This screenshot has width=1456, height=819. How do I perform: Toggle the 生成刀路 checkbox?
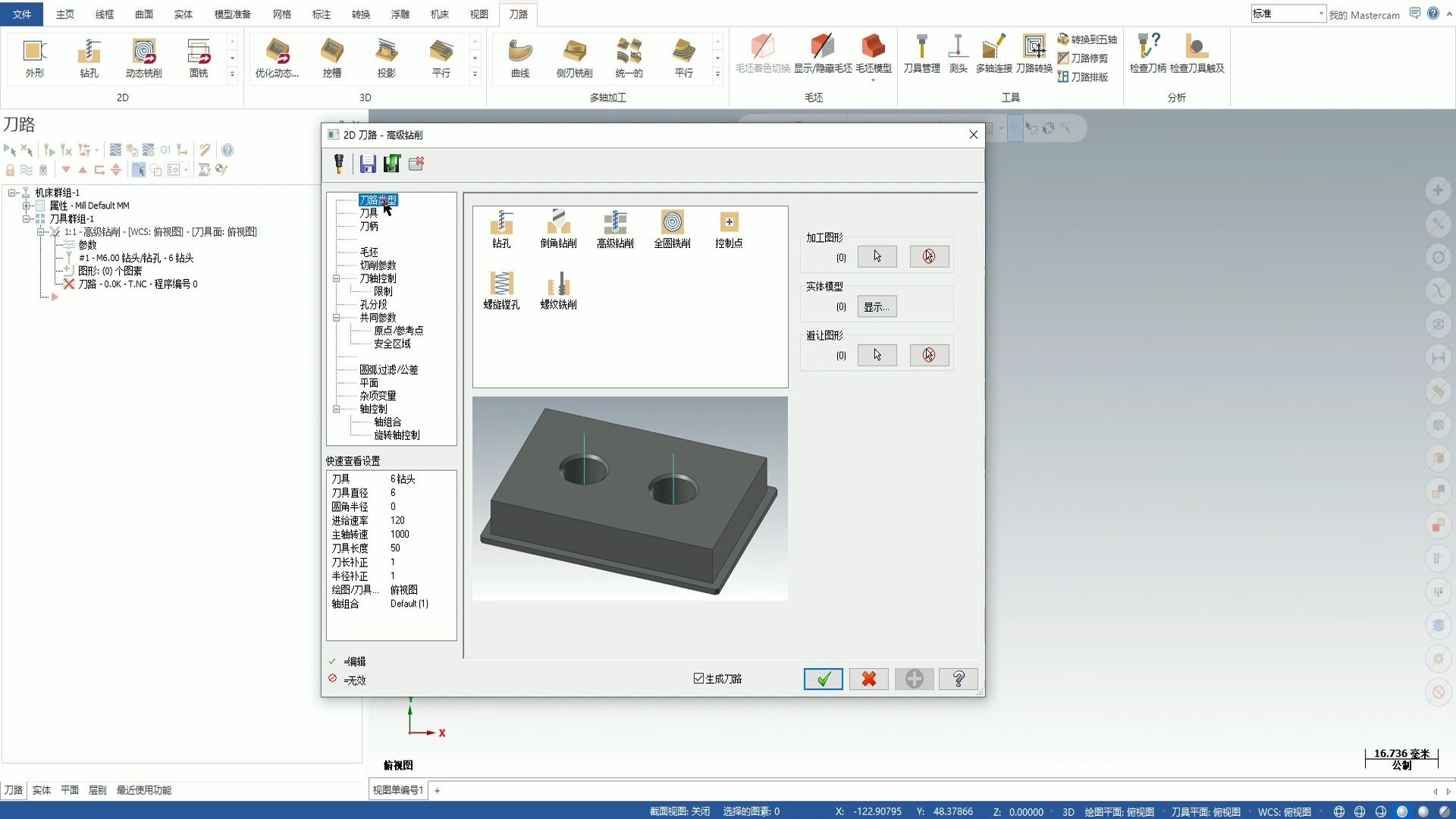point(698,679)
